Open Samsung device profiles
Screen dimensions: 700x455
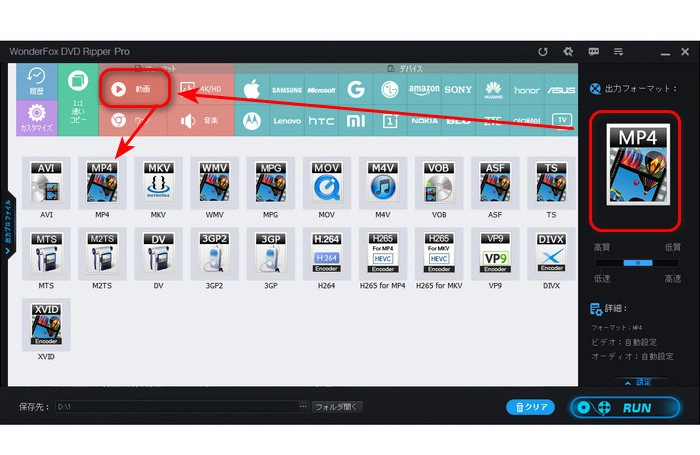[287, 90]
